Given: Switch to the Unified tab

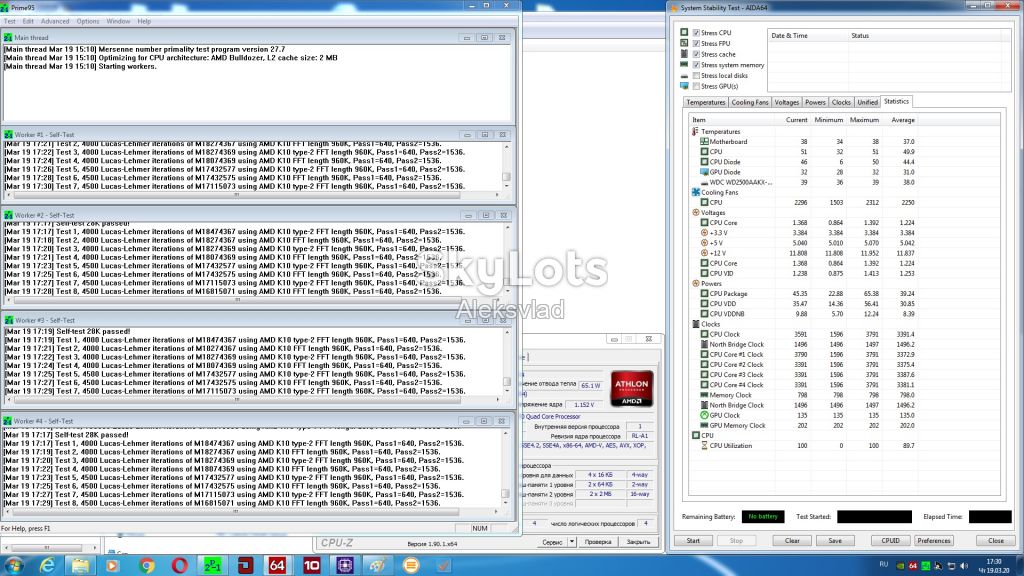Looking at the screenshot, I should point(867,103).
